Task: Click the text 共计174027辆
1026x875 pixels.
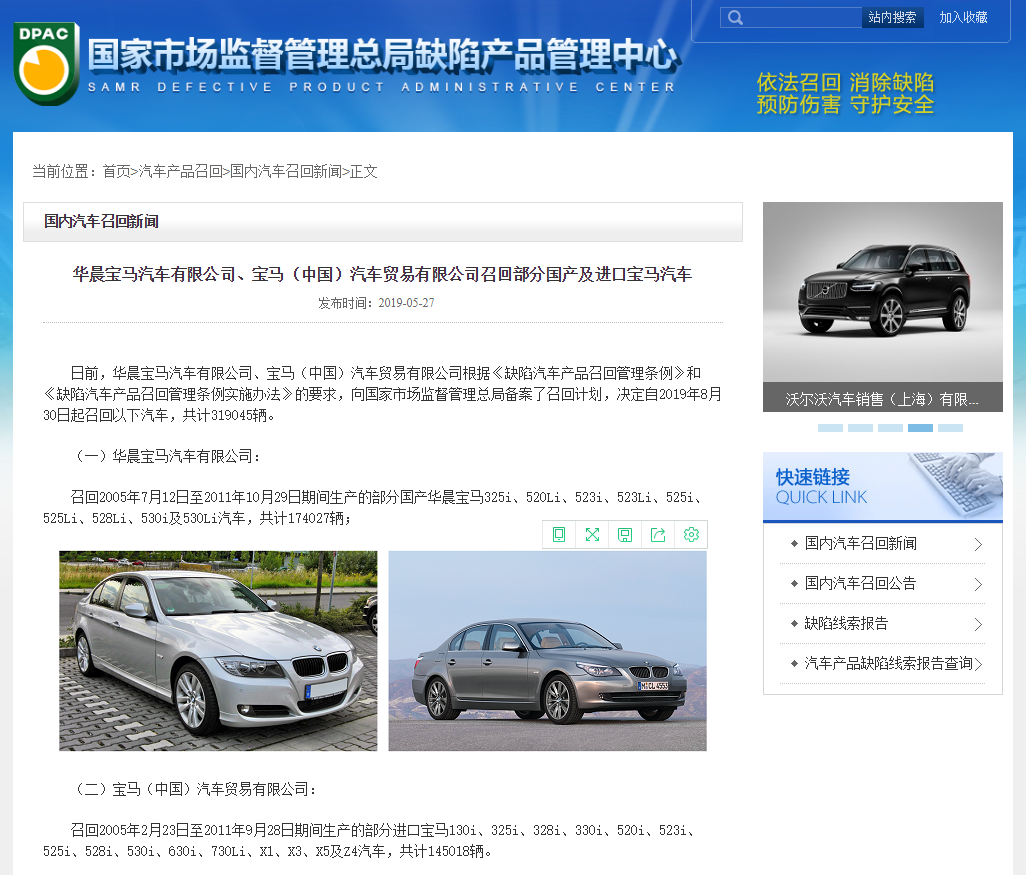Action: [x=301, y=518]
